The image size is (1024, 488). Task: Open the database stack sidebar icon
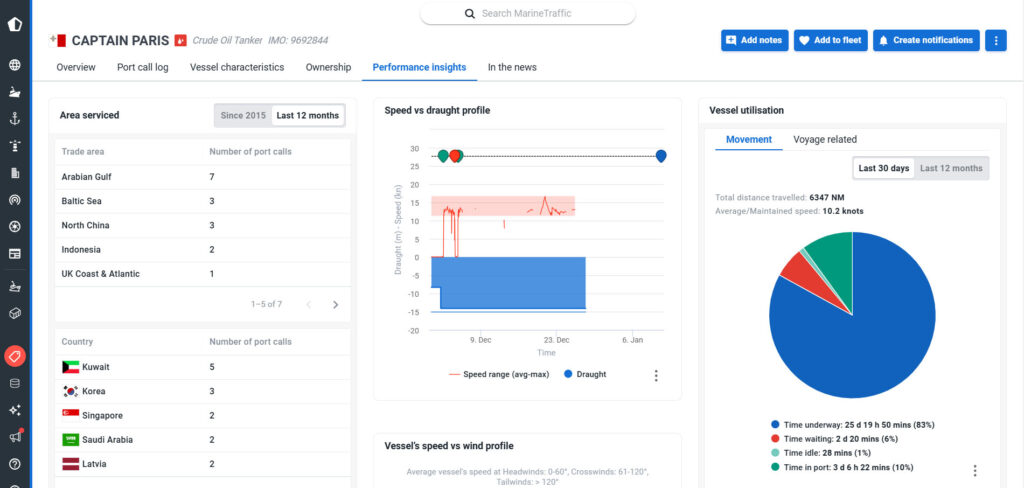point(14,383)
